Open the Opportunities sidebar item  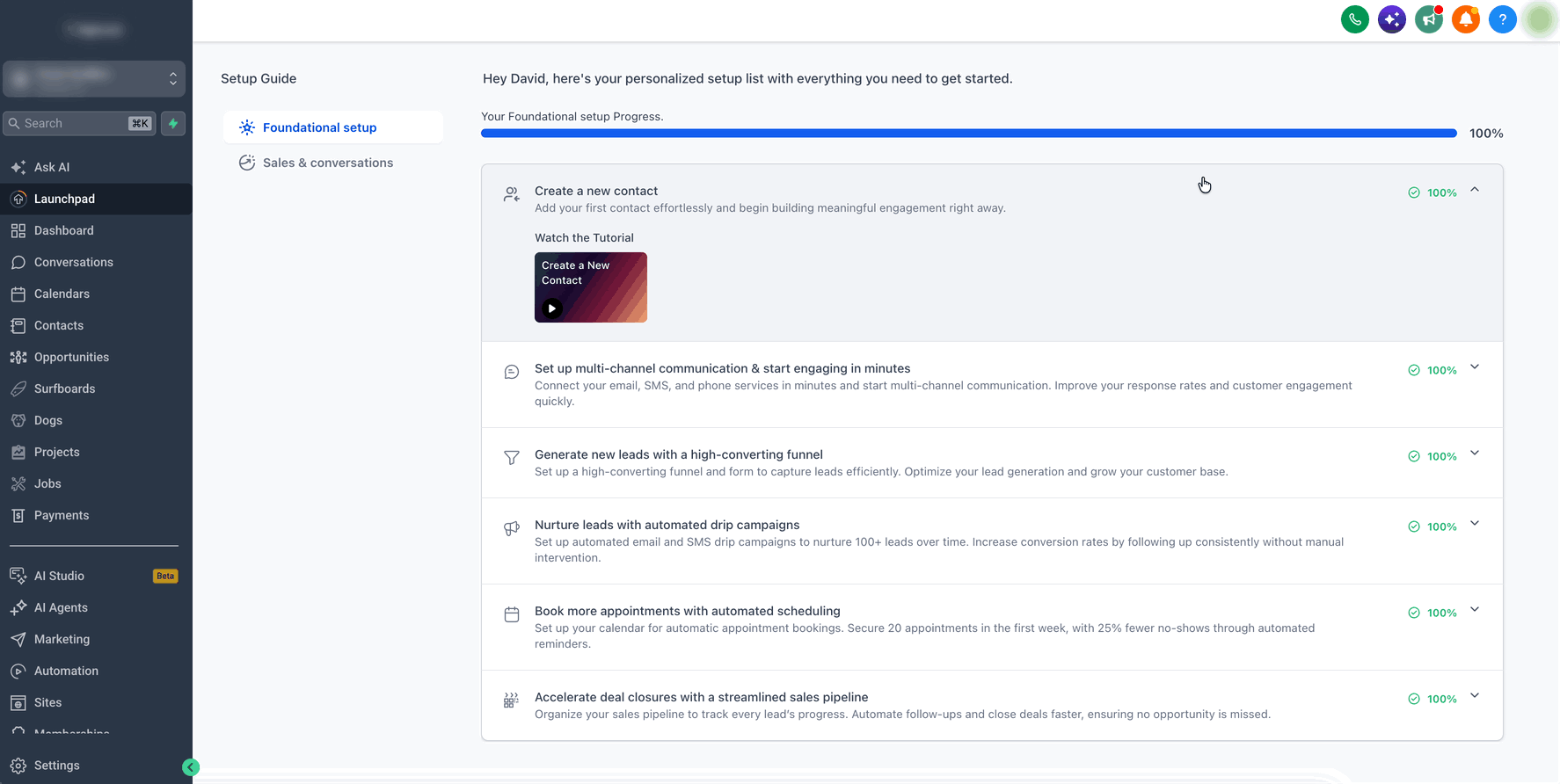pos(96,357)
